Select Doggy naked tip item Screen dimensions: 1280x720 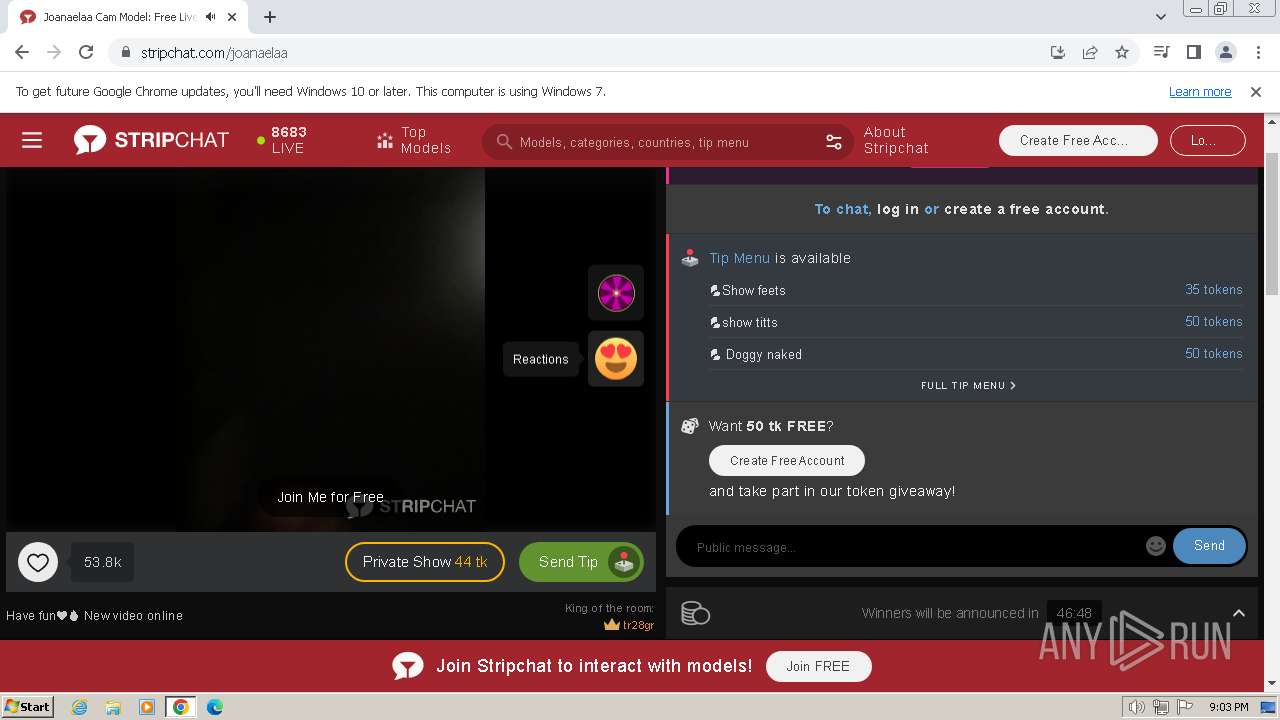tap(976, 354)
